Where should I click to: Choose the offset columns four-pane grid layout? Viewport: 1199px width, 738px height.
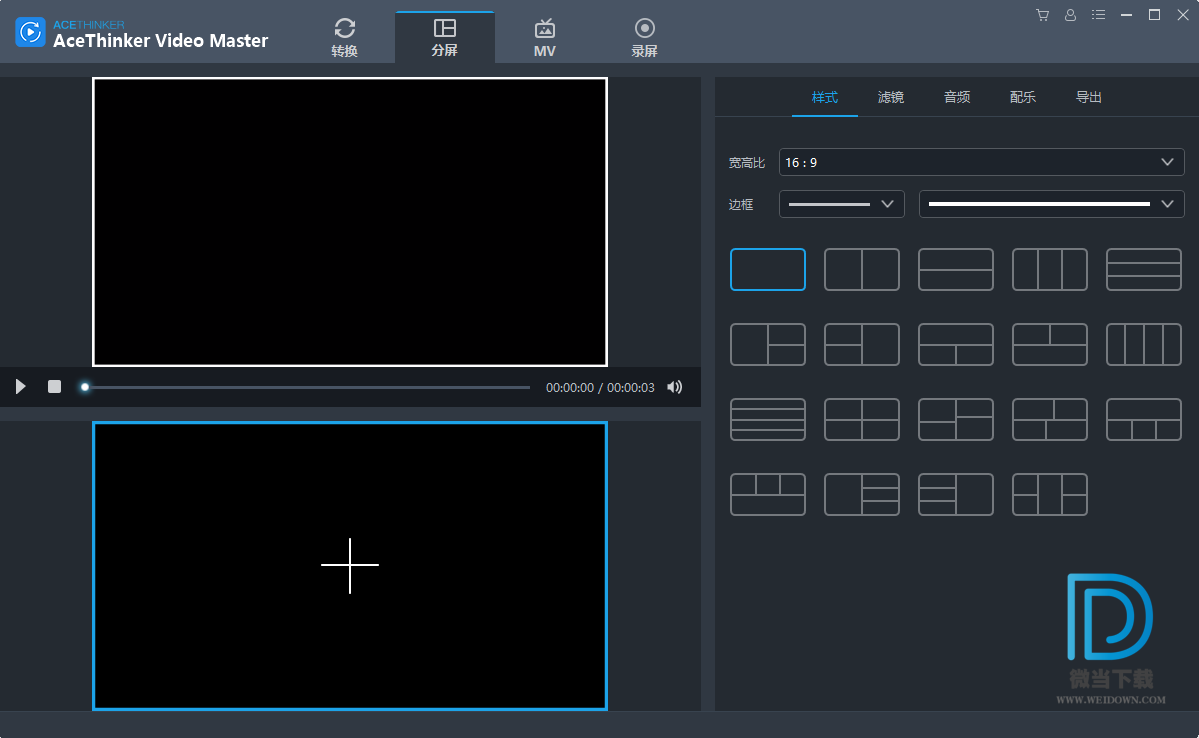click(1050, 419)
